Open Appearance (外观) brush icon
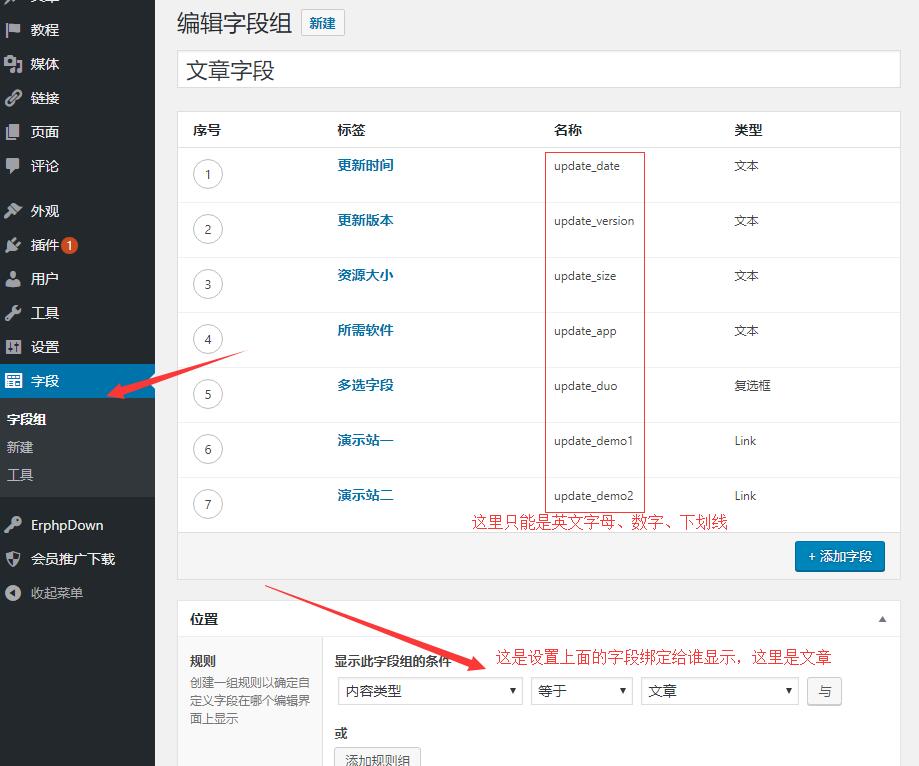 coord(13,211)
